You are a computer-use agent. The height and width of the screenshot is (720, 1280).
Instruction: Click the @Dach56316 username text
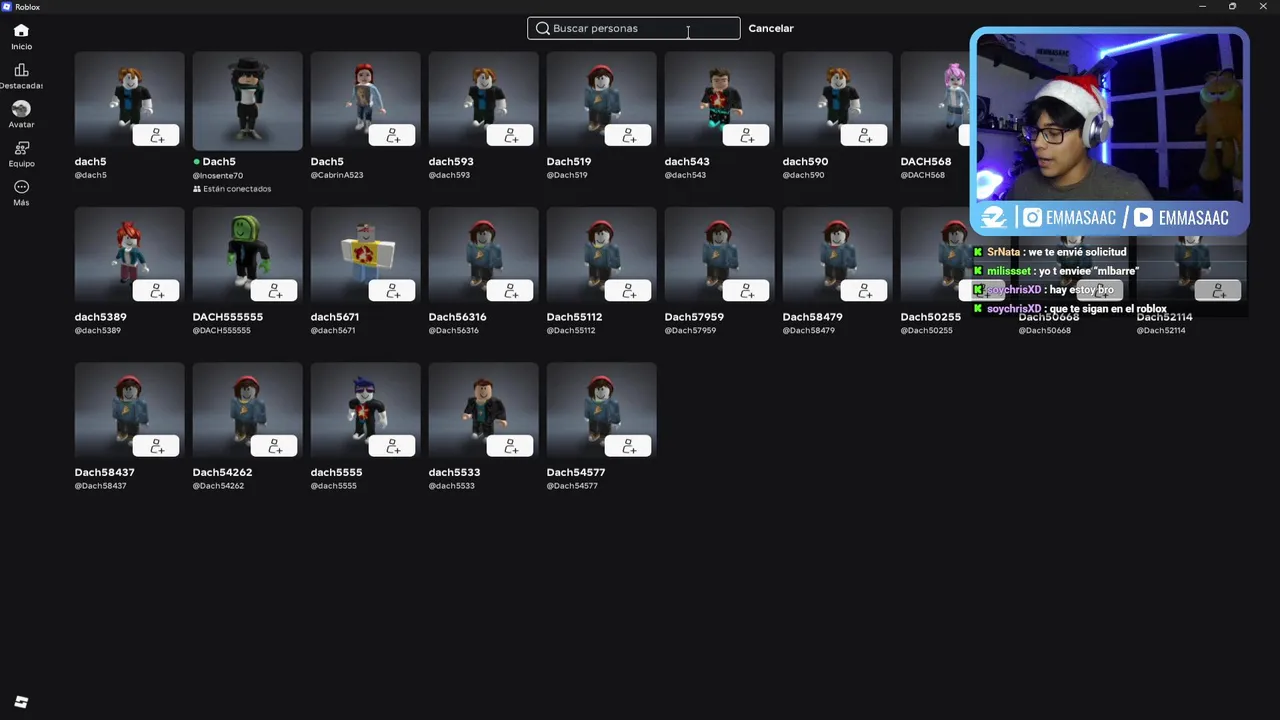tap(454, 331)
